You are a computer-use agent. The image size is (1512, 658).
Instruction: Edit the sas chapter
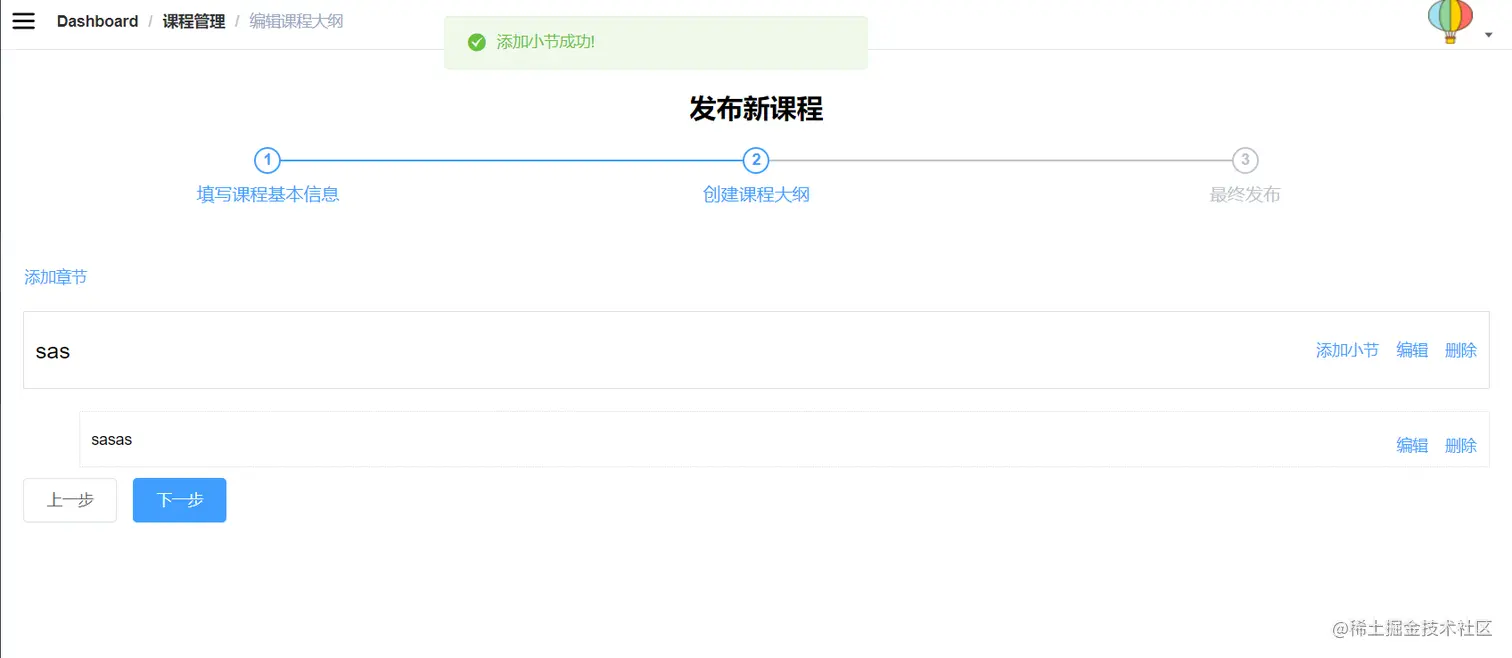tap(1412, 350)
